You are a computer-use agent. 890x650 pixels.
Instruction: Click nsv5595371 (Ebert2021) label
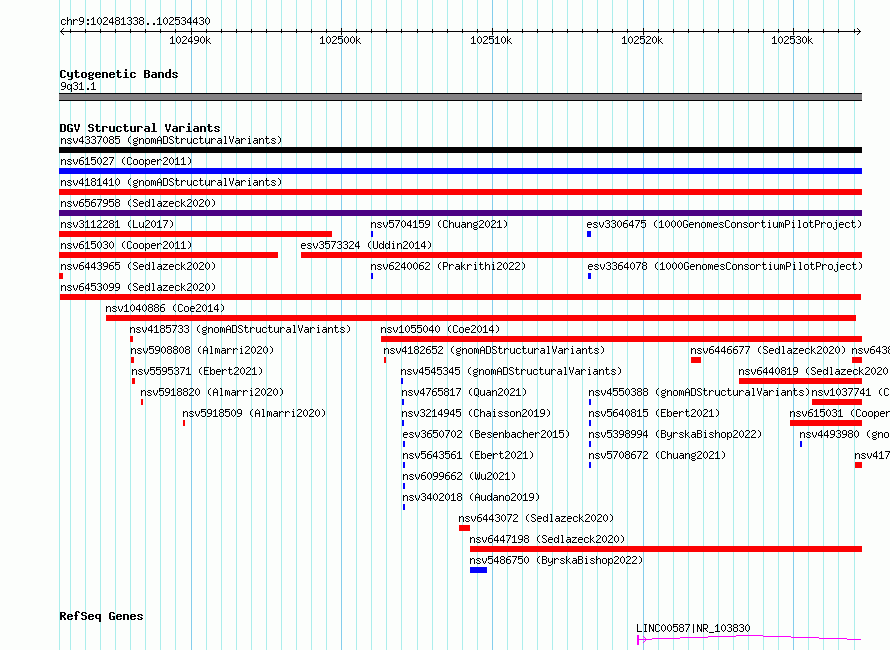(197, 371)
